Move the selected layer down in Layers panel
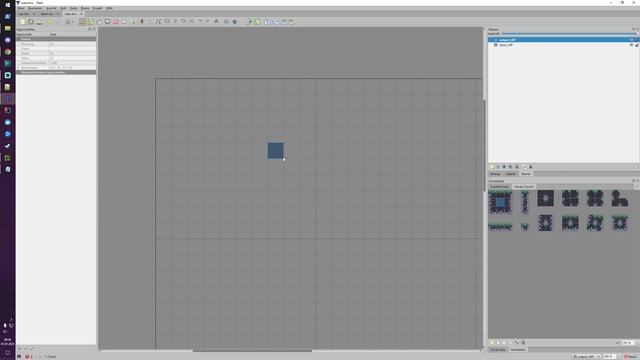This screenshot has width=640, height=360. [x=504, y=167]
